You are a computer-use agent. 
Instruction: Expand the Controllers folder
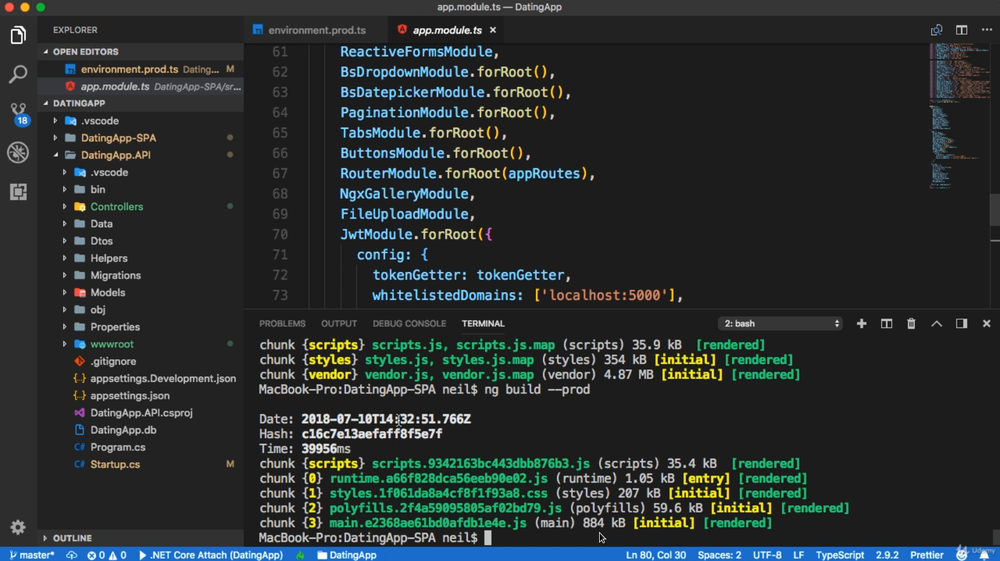[140, 207]
